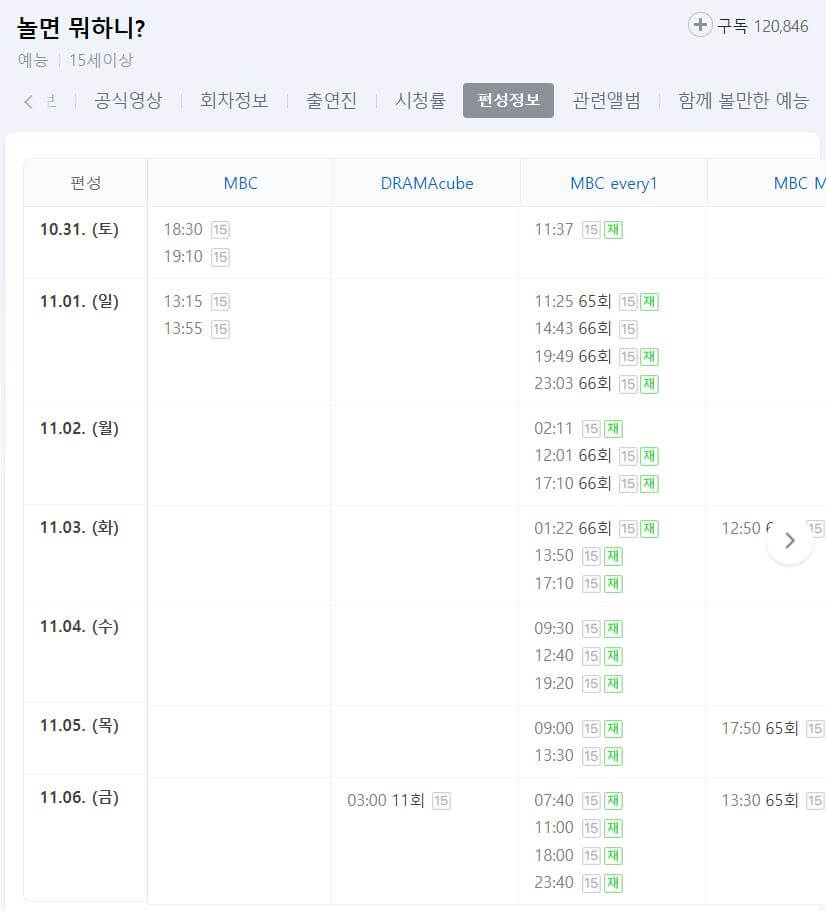Click the 15 age badge beside 18:30

(x=220, y=230)
